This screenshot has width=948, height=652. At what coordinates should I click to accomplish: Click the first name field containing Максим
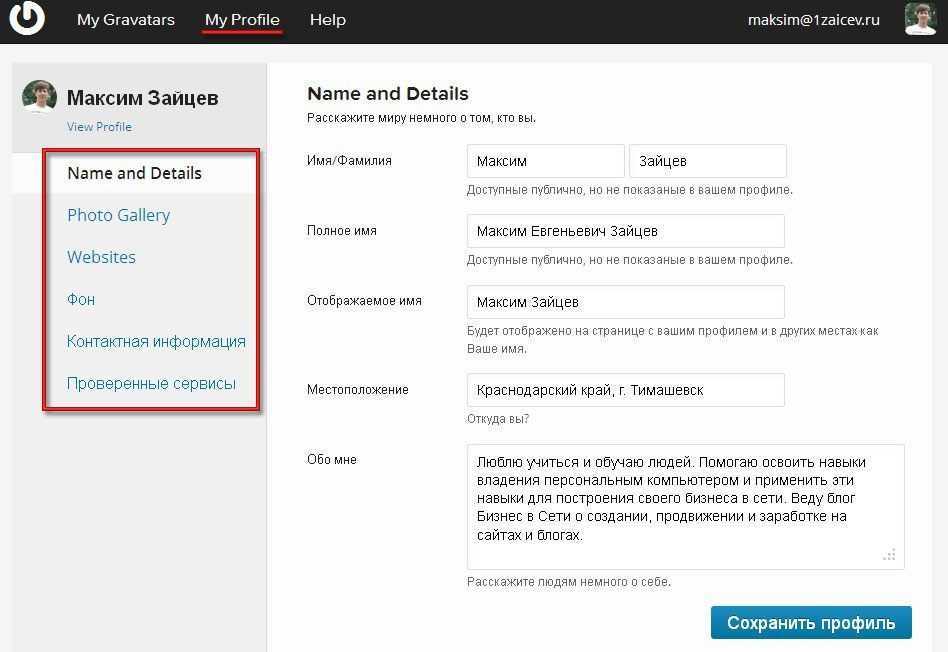coord(545,161)
